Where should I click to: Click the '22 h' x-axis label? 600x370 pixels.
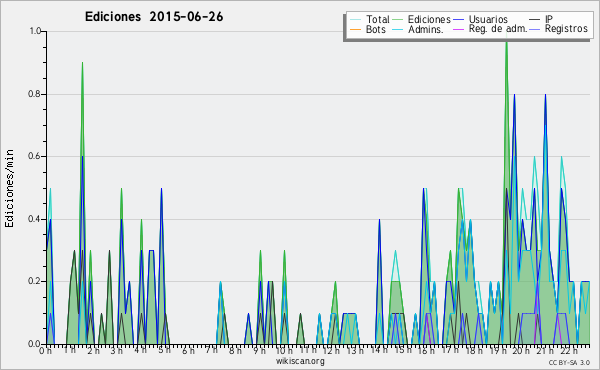click(569, 350)
